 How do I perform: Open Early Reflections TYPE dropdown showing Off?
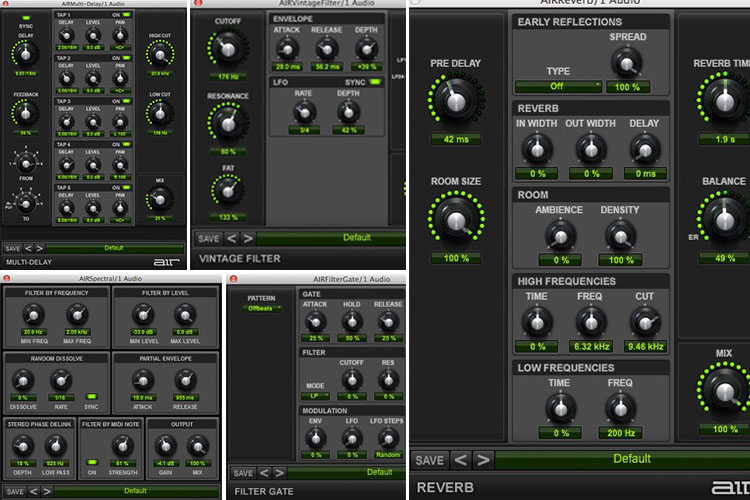coord(558,87)
